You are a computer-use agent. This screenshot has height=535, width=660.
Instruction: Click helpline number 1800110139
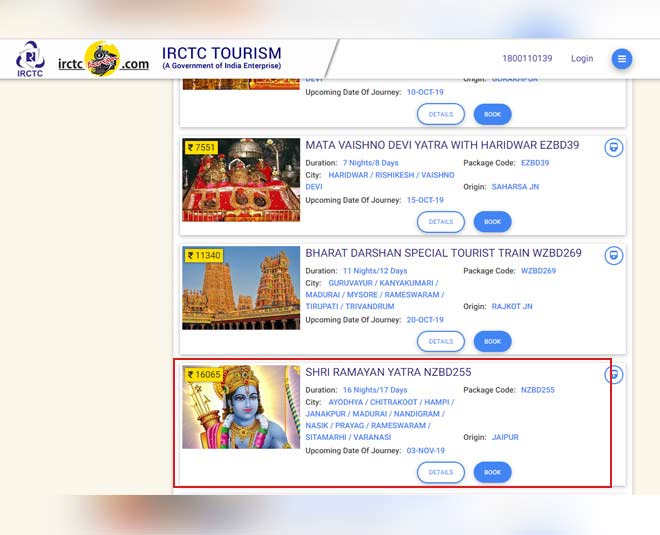pyautogui.click(x=527, y=59)
